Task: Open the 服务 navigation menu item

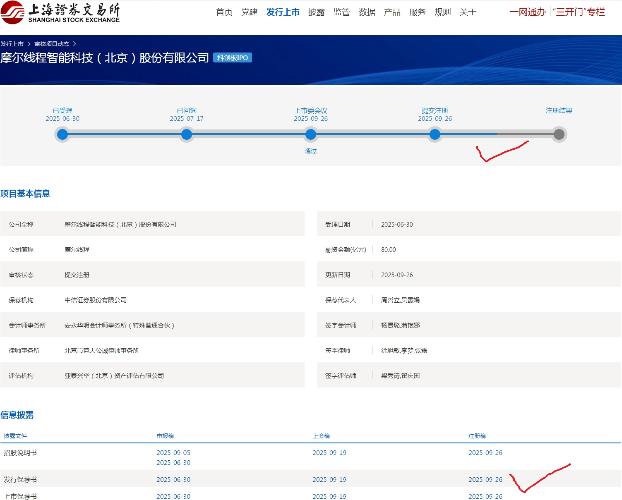Action: pos(417,12)
